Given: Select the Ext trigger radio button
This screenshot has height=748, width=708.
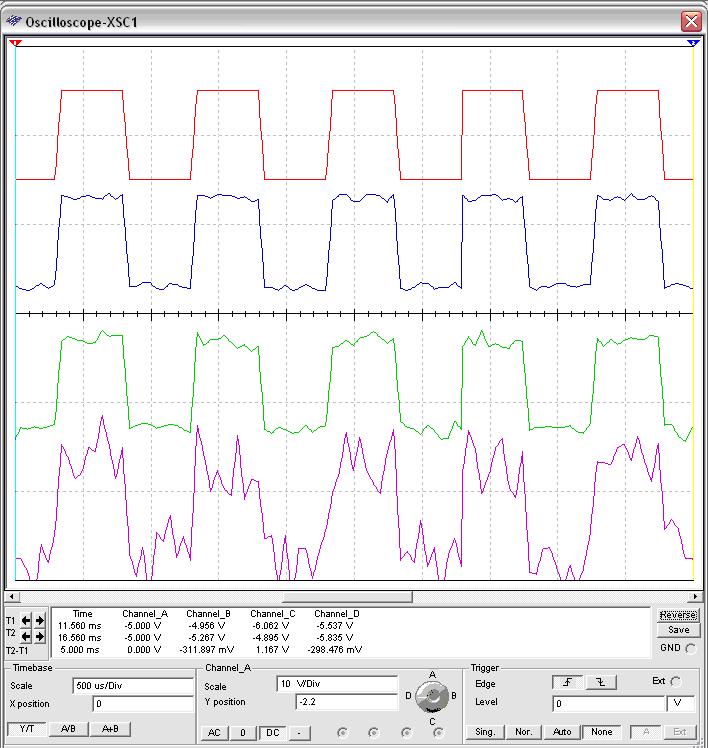Looking at the screenshot, I should (675, 682).
